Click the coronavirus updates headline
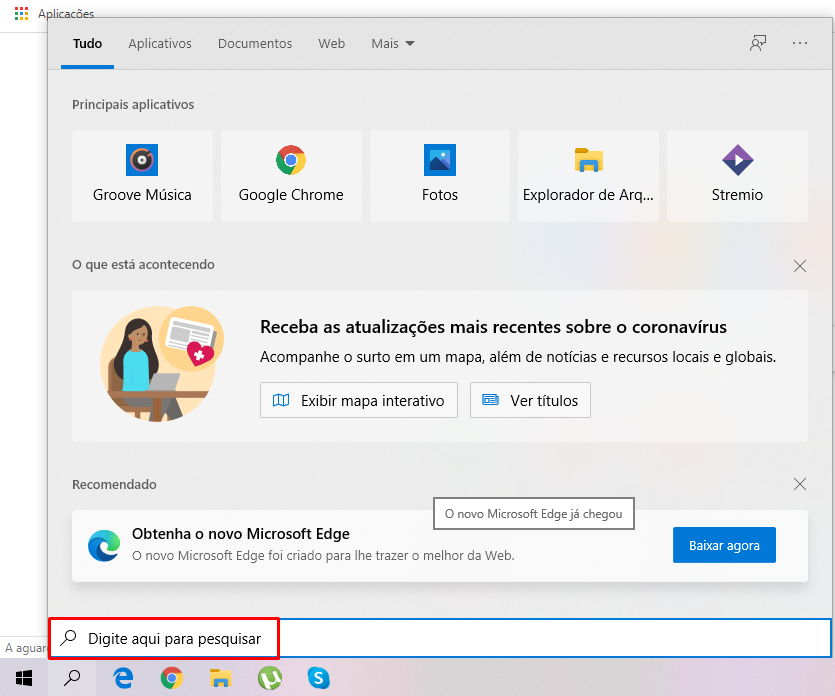This screenshot has height=696, width=835. point(493,326)
